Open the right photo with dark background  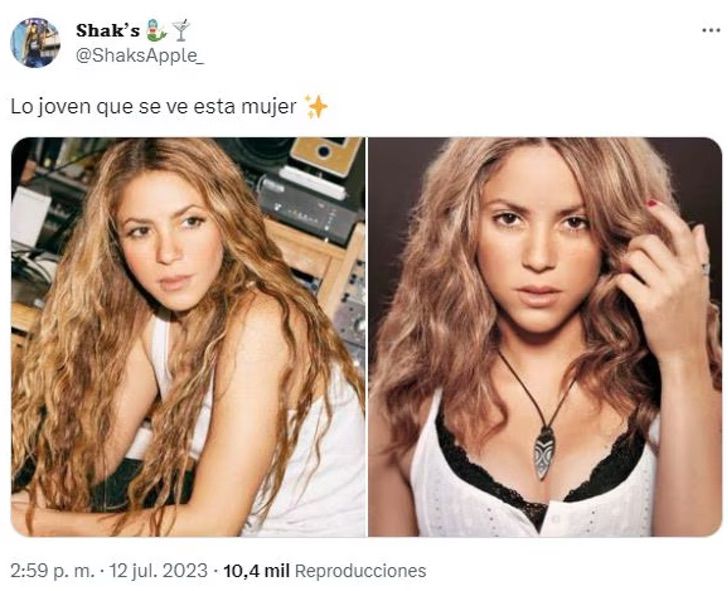(545, 337)
